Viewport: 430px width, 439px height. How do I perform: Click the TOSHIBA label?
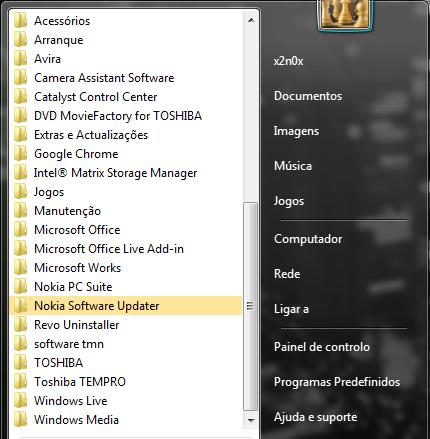pyautogui.click(x=58, y=363)
